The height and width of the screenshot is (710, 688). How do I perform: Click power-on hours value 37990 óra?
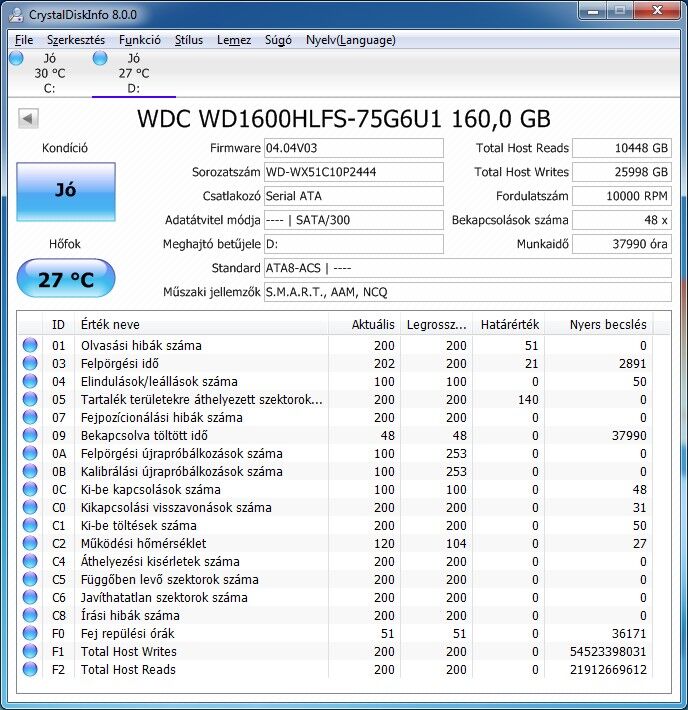click(x=622, y=244)
